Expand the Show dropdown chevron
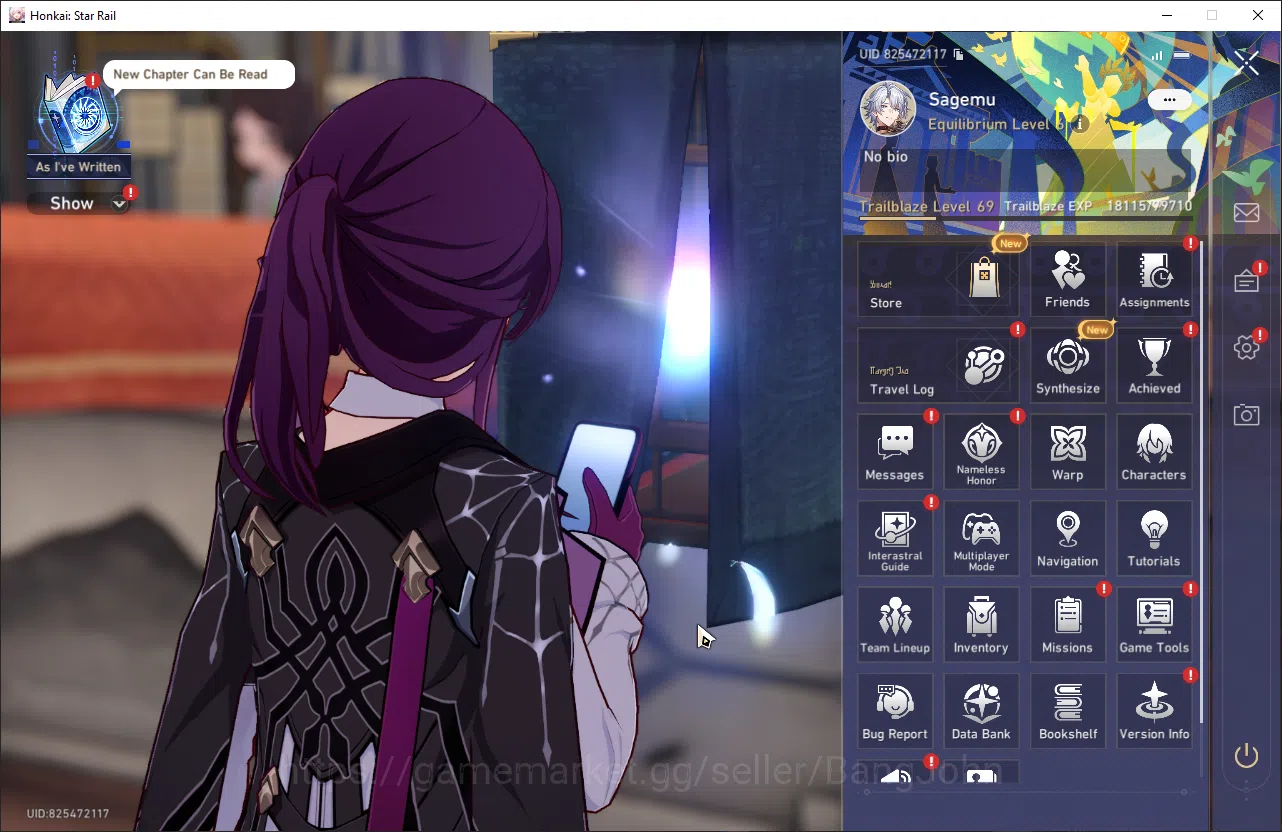Screen dimensions: 1282x832 119,204
